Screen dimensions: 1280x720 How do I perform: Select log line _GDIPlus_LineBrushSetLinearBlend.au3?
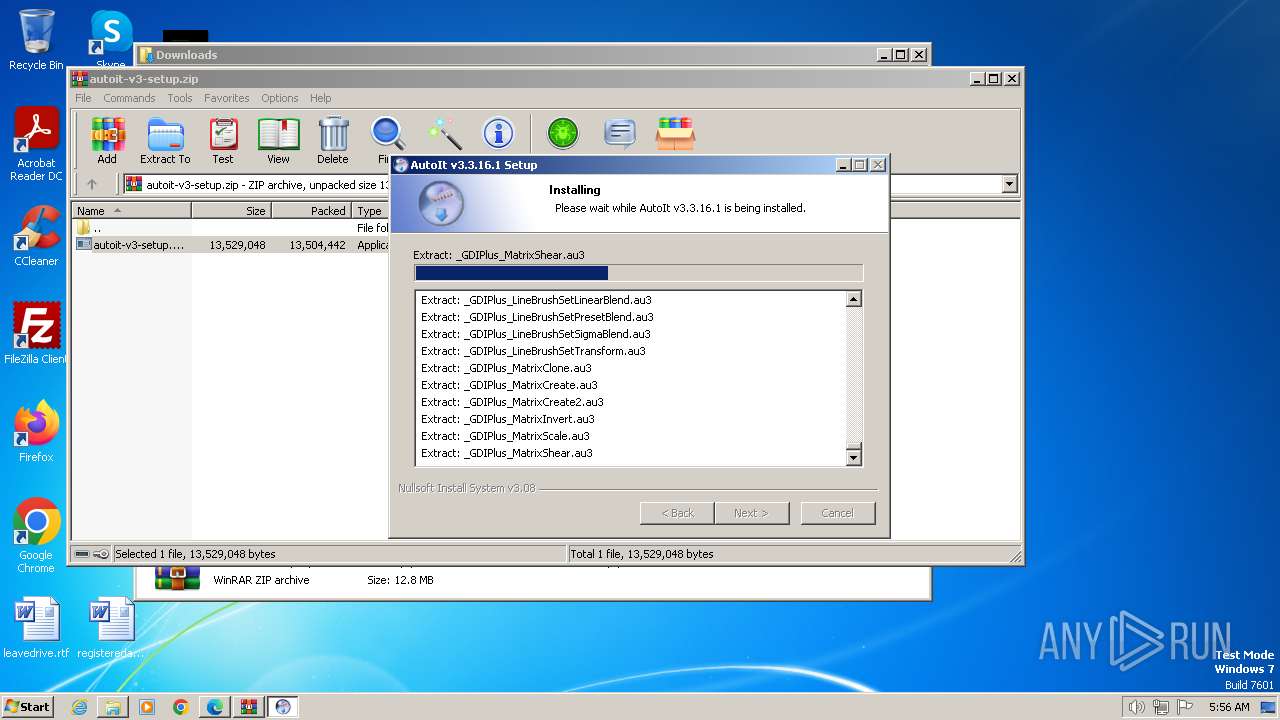click(536, 300)
